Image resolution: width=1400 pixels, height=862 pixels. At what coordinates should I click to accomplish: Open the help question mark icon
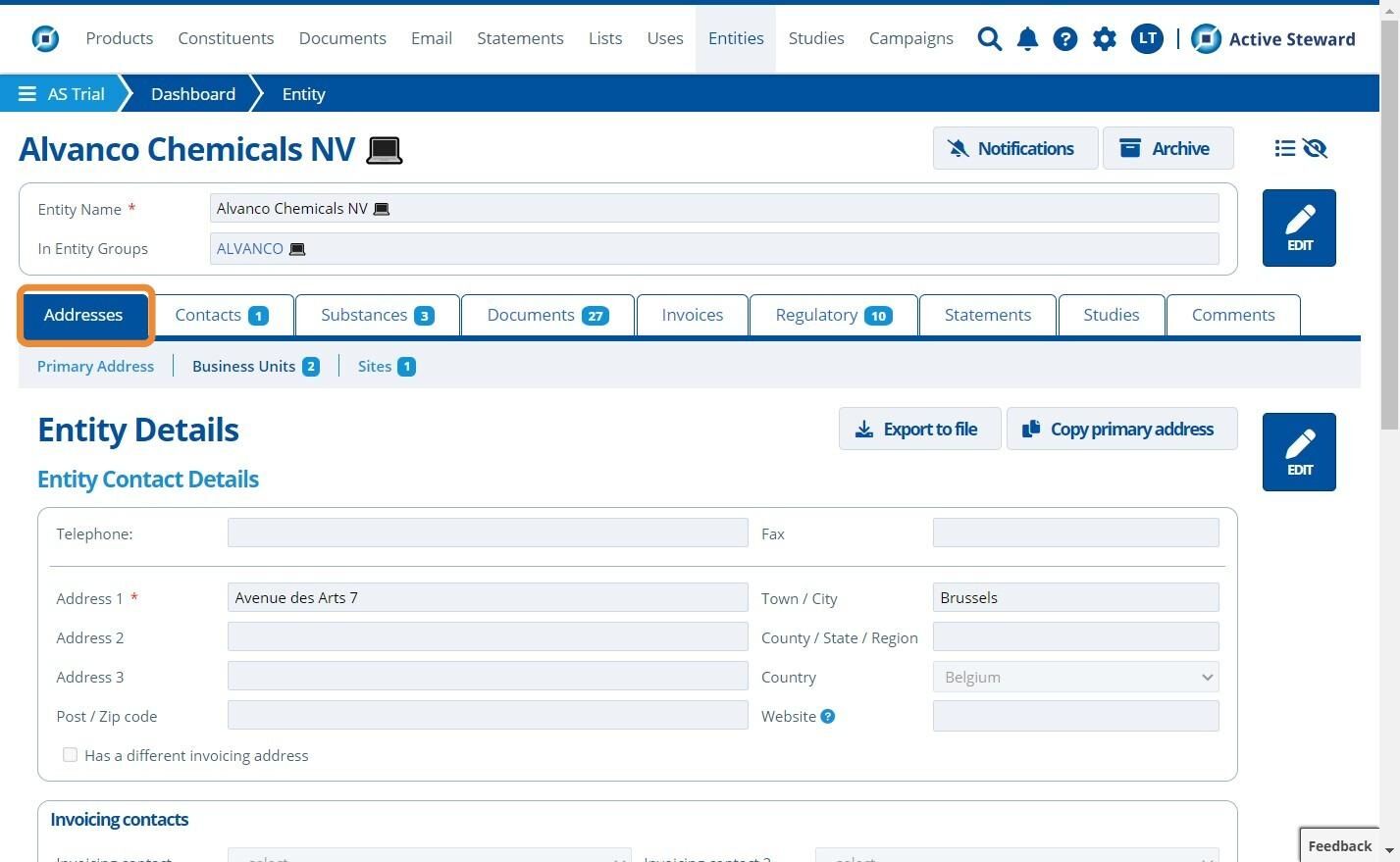coord(1064,38)
